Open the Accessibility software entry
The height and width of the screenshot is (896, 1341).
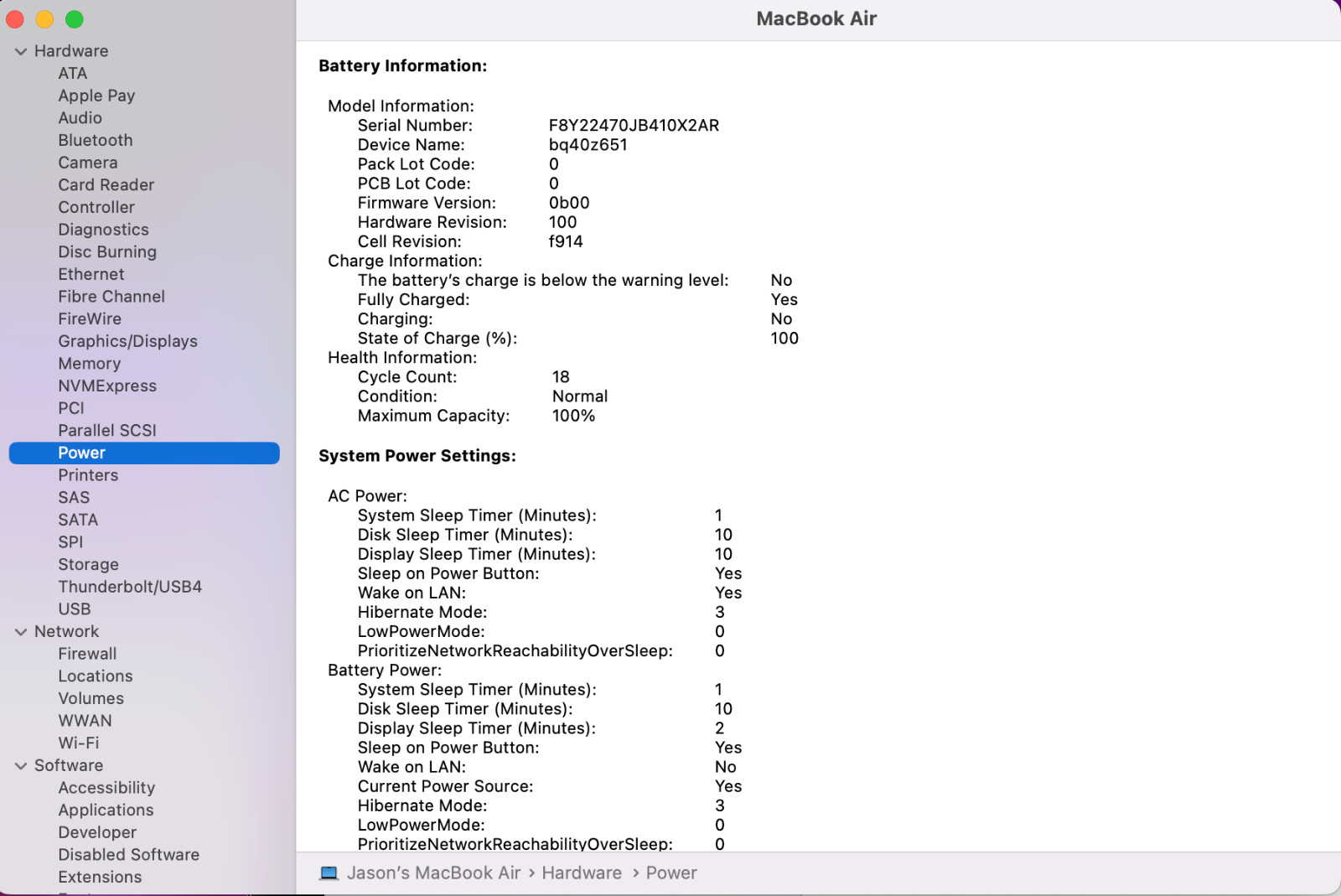(x=106, y=788)
